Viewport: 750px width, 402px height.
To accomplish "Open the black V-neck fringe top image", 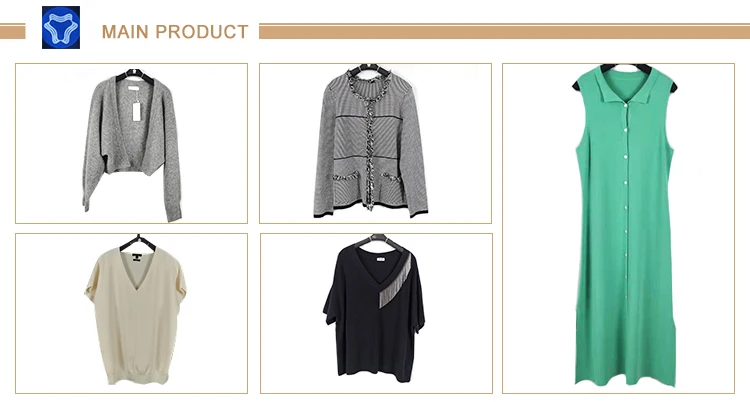I will click(x=376, y=313).
